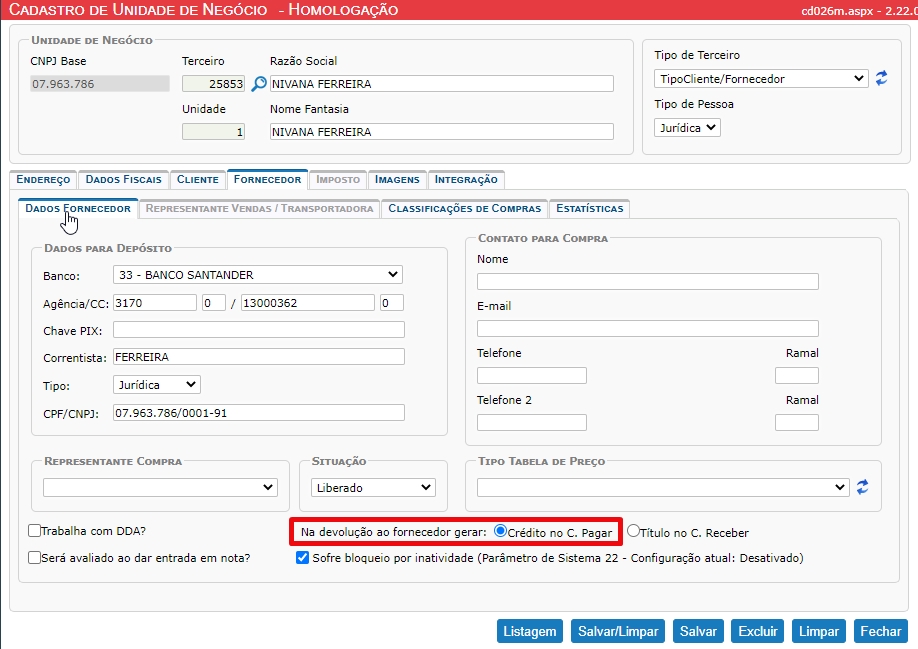The image size is (918, 649).
Task: Select the Fornecedor tab
Action: (x=268, y=179)
